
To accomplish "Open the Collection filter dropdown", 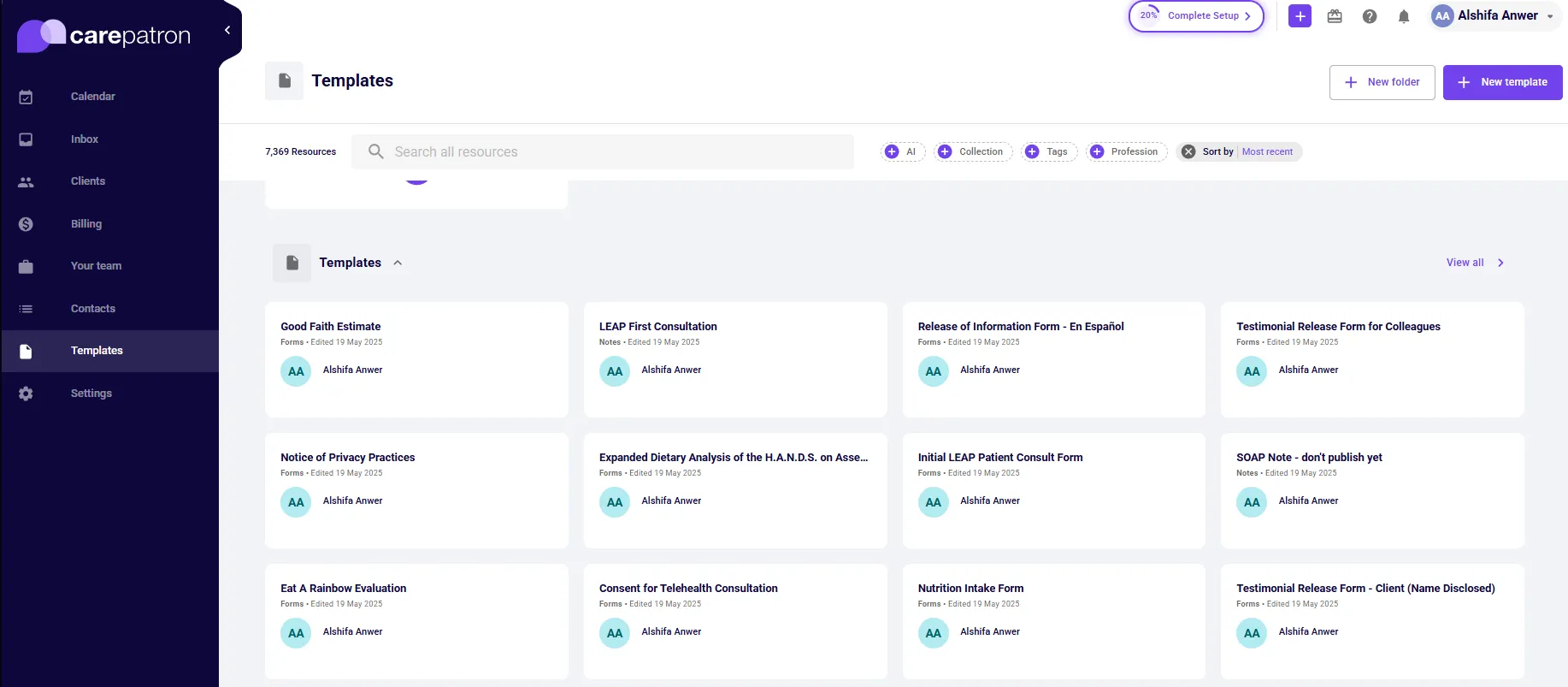I will 973,151.
